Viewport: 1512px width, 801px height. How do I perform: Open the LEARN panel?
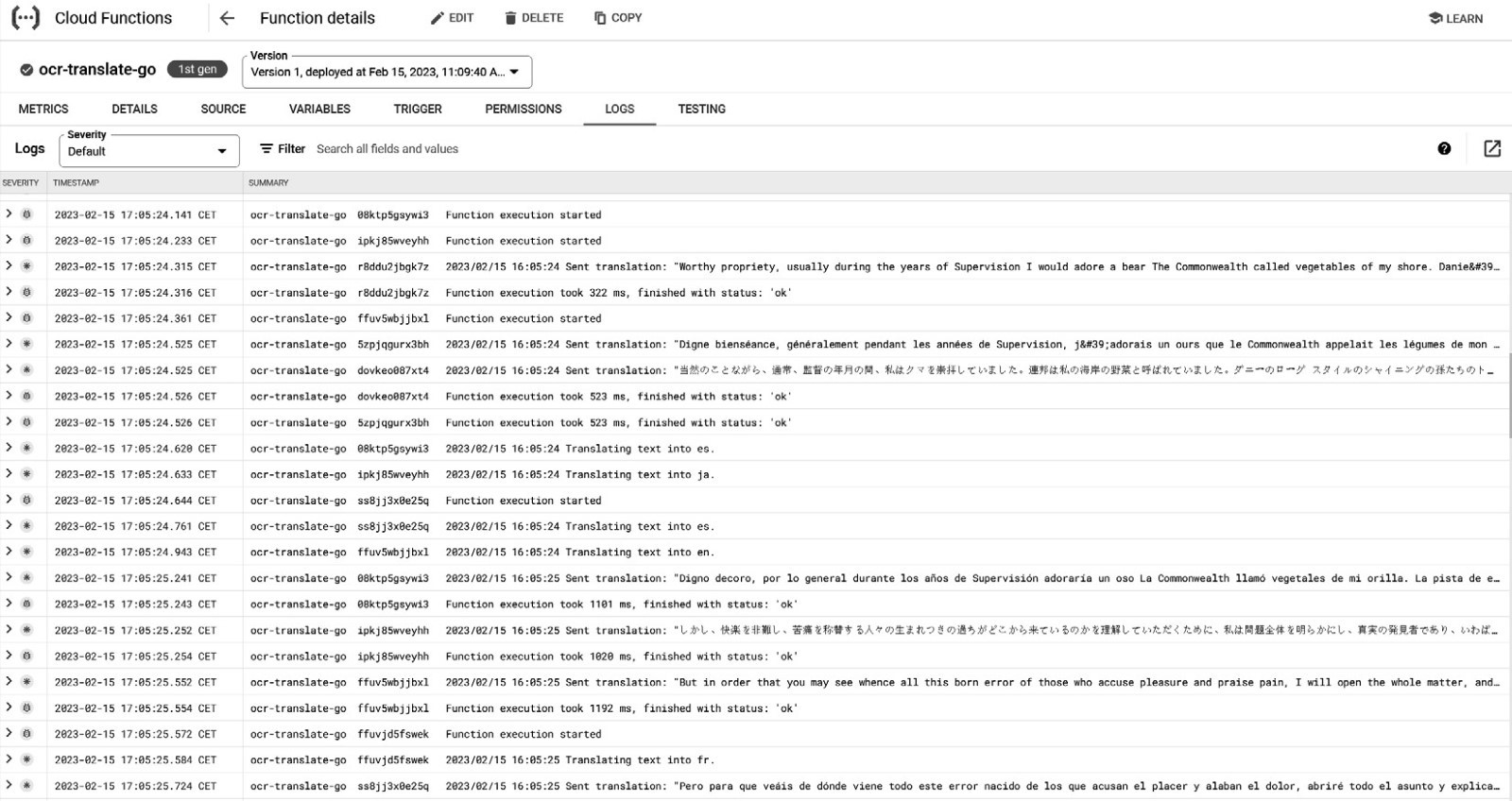1455,18
